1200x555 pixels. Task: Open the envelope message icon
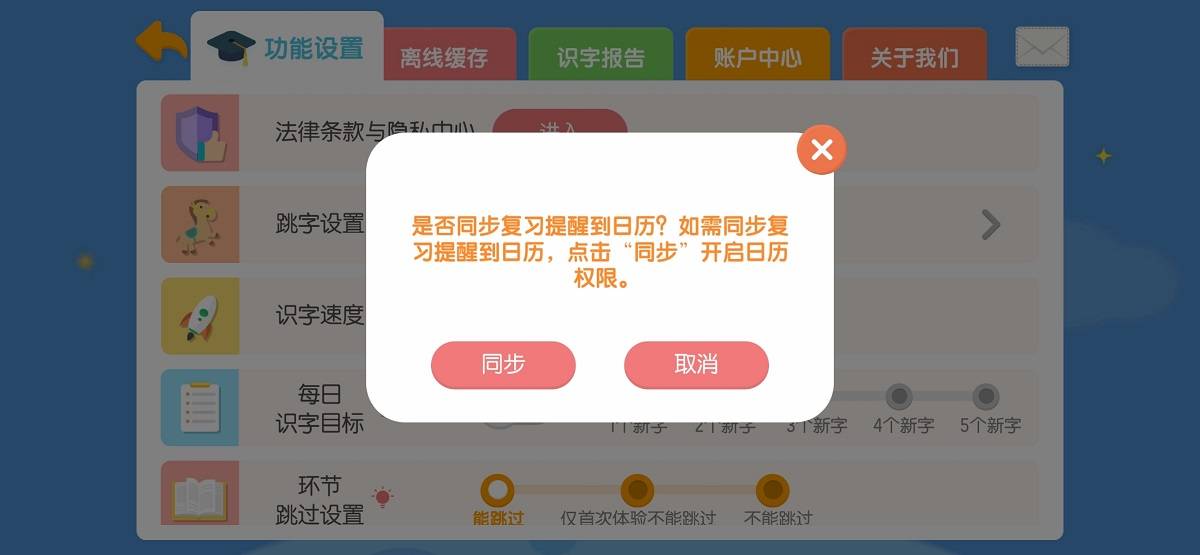click(1042, 47)
